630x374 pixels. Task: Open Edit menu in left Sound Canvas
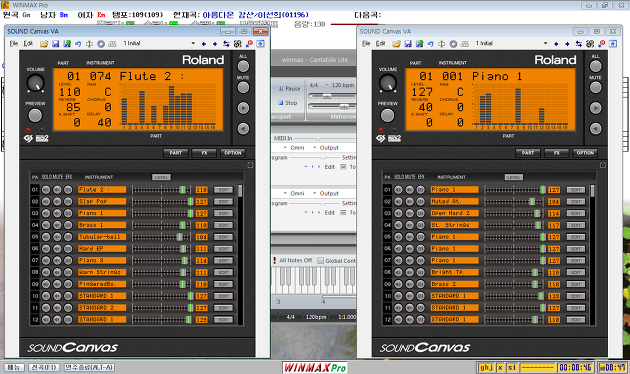tap(28, 43)
